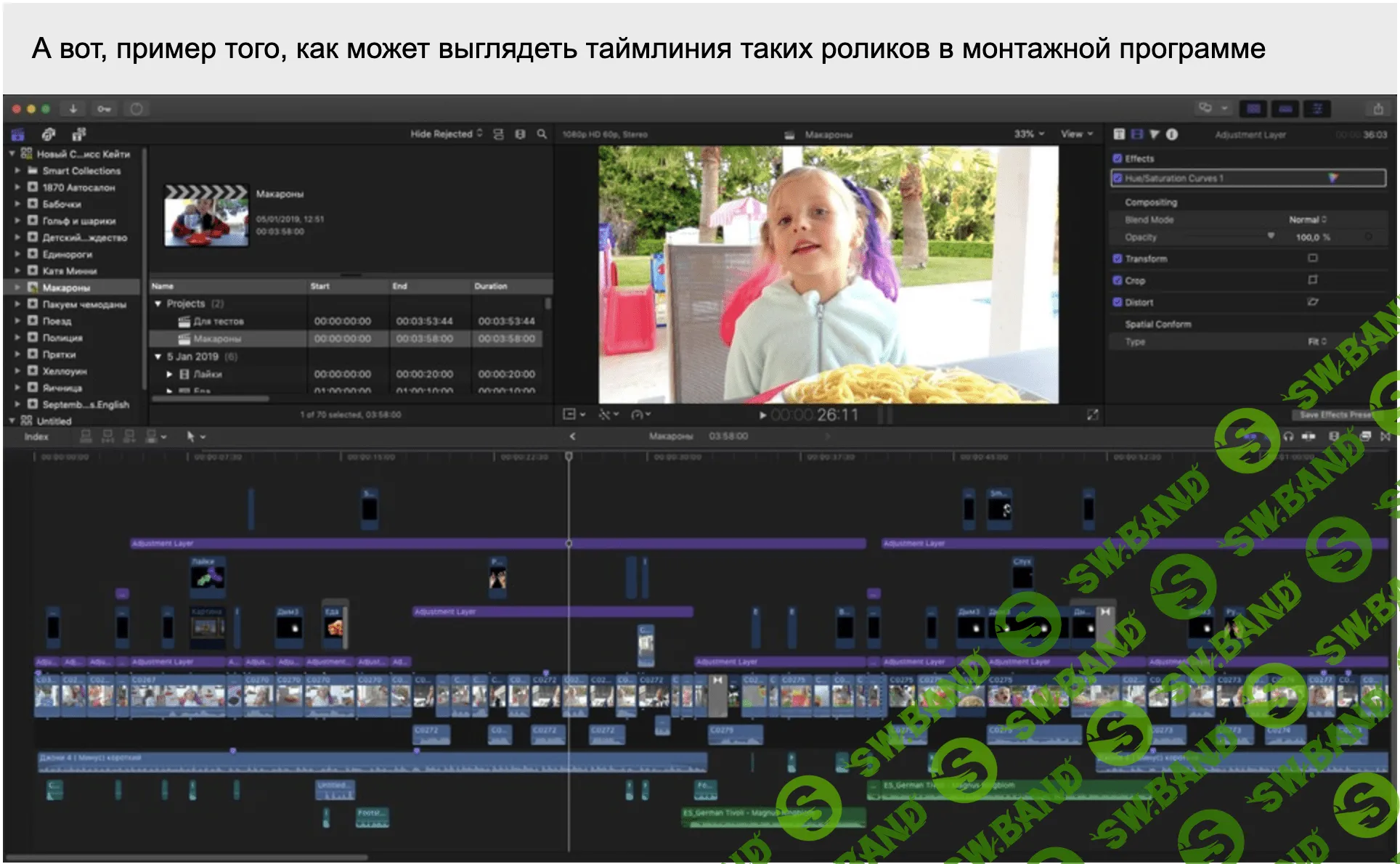Click the Crop tool icon in the inspector

pyautogui.click(x=1311, y=280)
